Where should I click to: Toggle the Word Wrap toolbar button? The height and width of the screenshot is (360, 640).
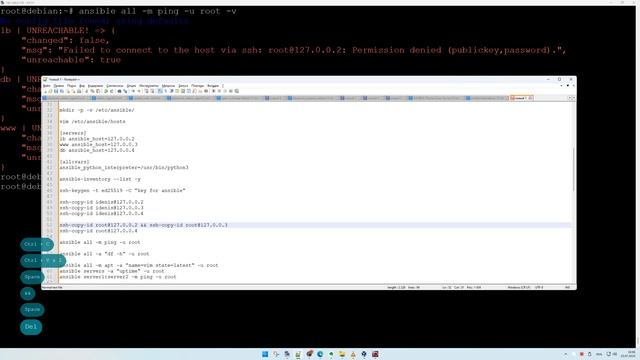pos(160,91)
